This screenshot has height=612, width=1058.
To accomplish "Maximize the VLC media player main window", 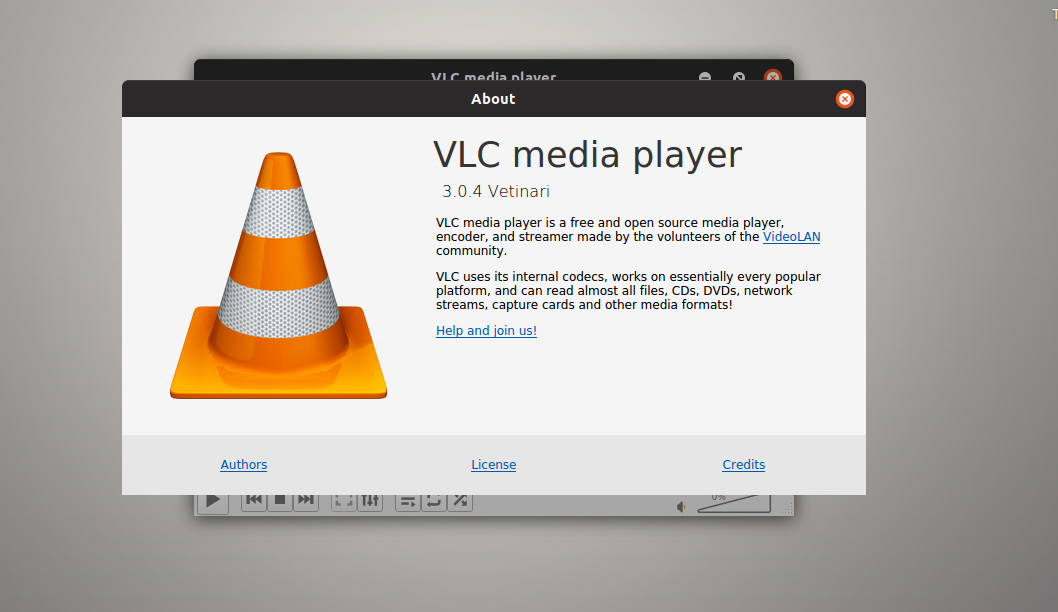I will (x=739, y=76).
